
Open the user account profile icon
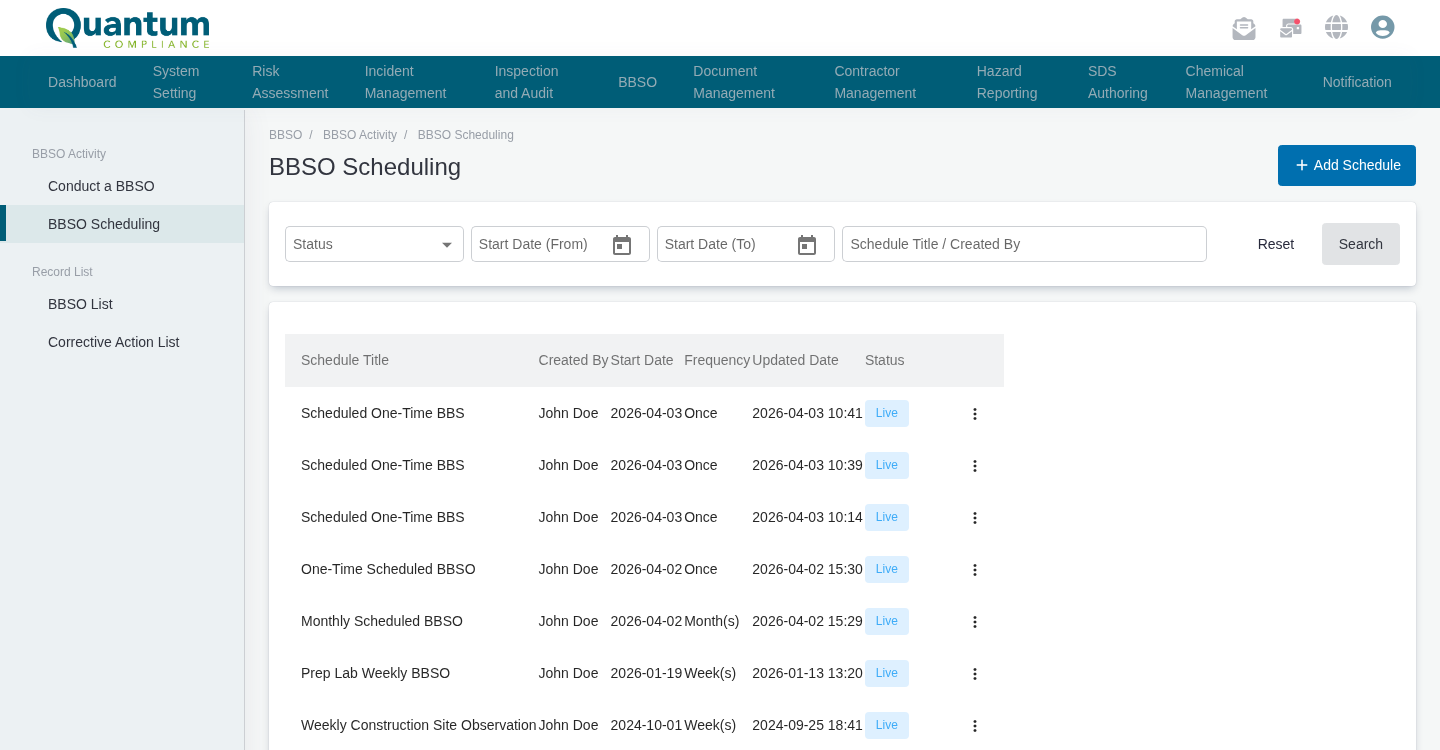point(1383,27)
